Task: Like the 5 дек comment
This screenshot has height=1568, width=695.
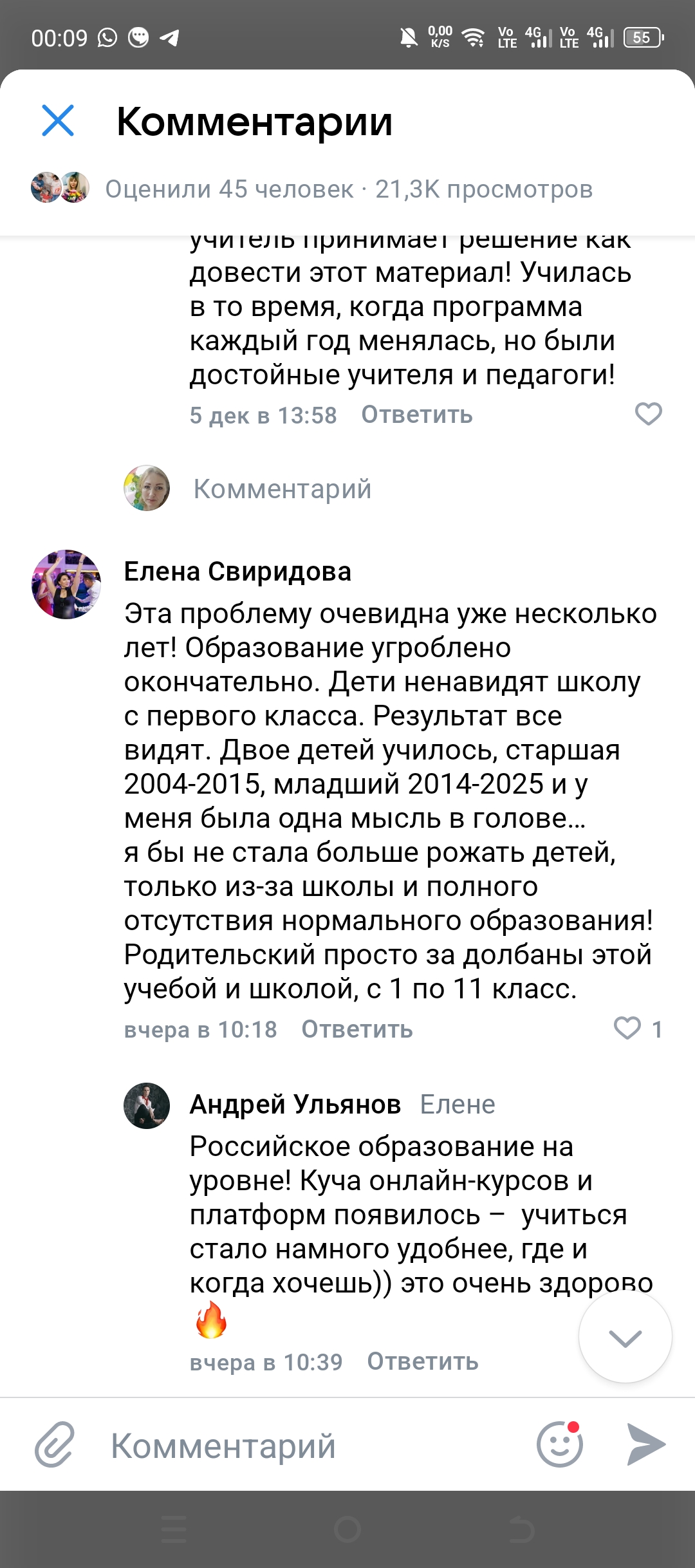Action: pos(648,414)
